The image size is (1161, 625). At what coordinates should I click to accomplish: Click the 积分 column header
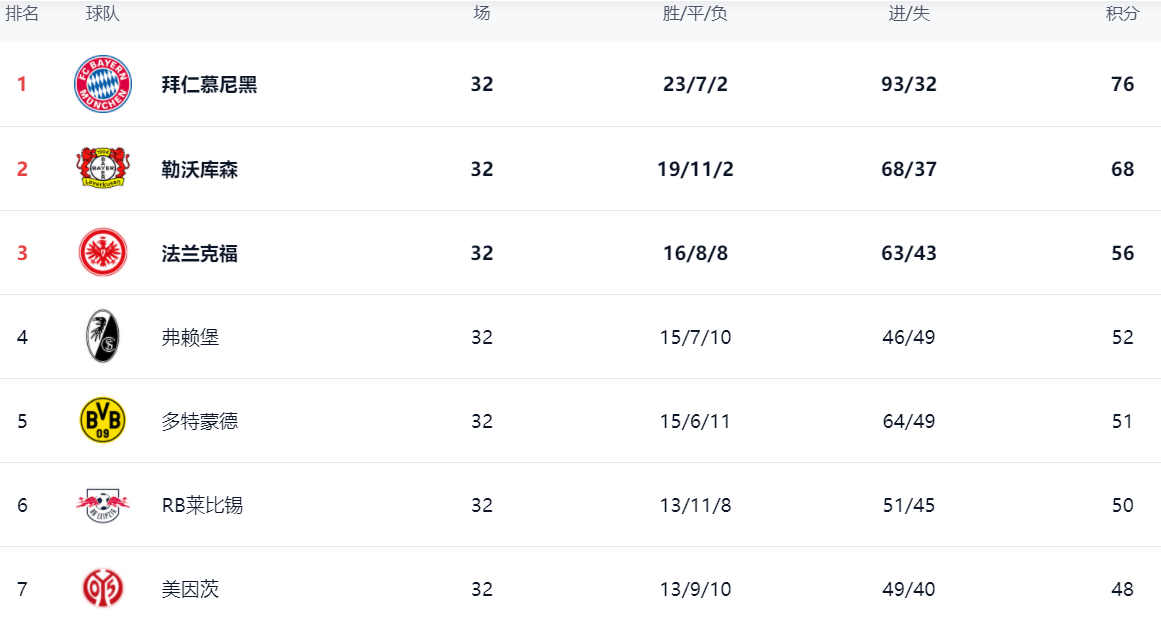(1122, 13)
